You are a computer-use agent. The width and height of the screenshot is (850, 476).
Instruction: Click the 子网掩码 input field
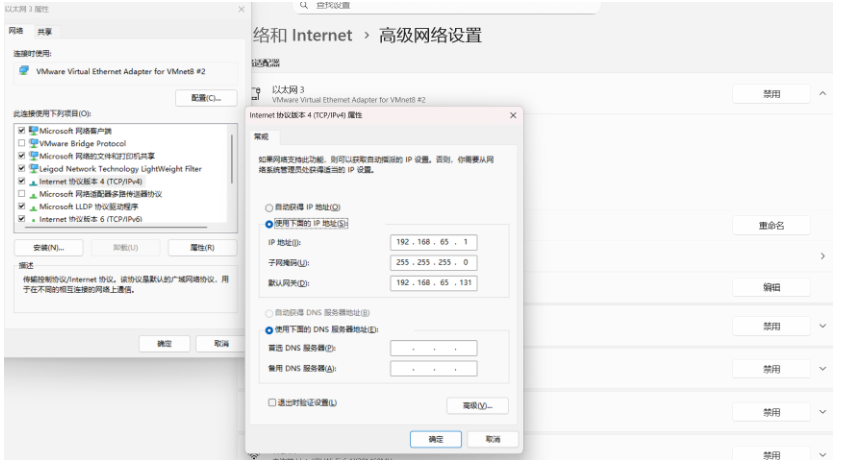(x=434, y=262)
